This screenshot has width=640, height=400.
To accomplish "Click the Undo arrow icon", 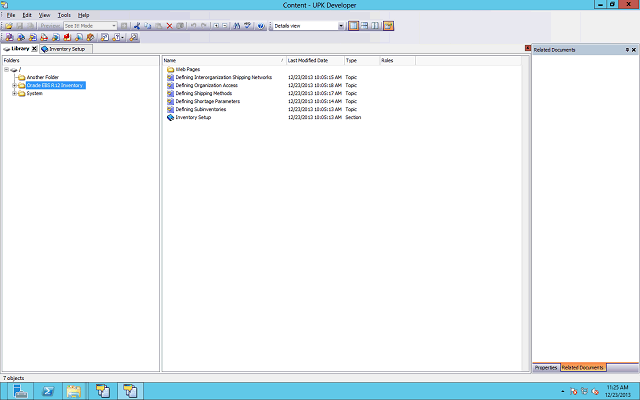I will pos(191,25).
